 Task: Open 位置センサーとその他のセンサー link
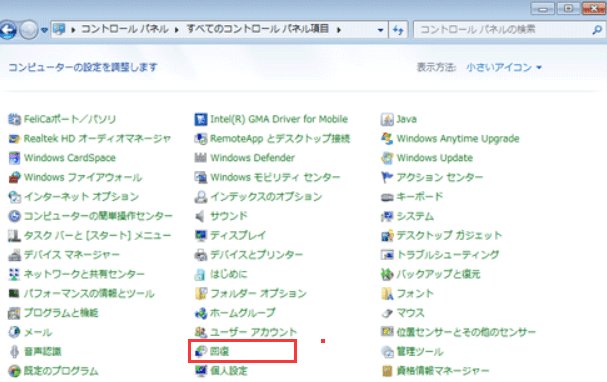[466, 332]
